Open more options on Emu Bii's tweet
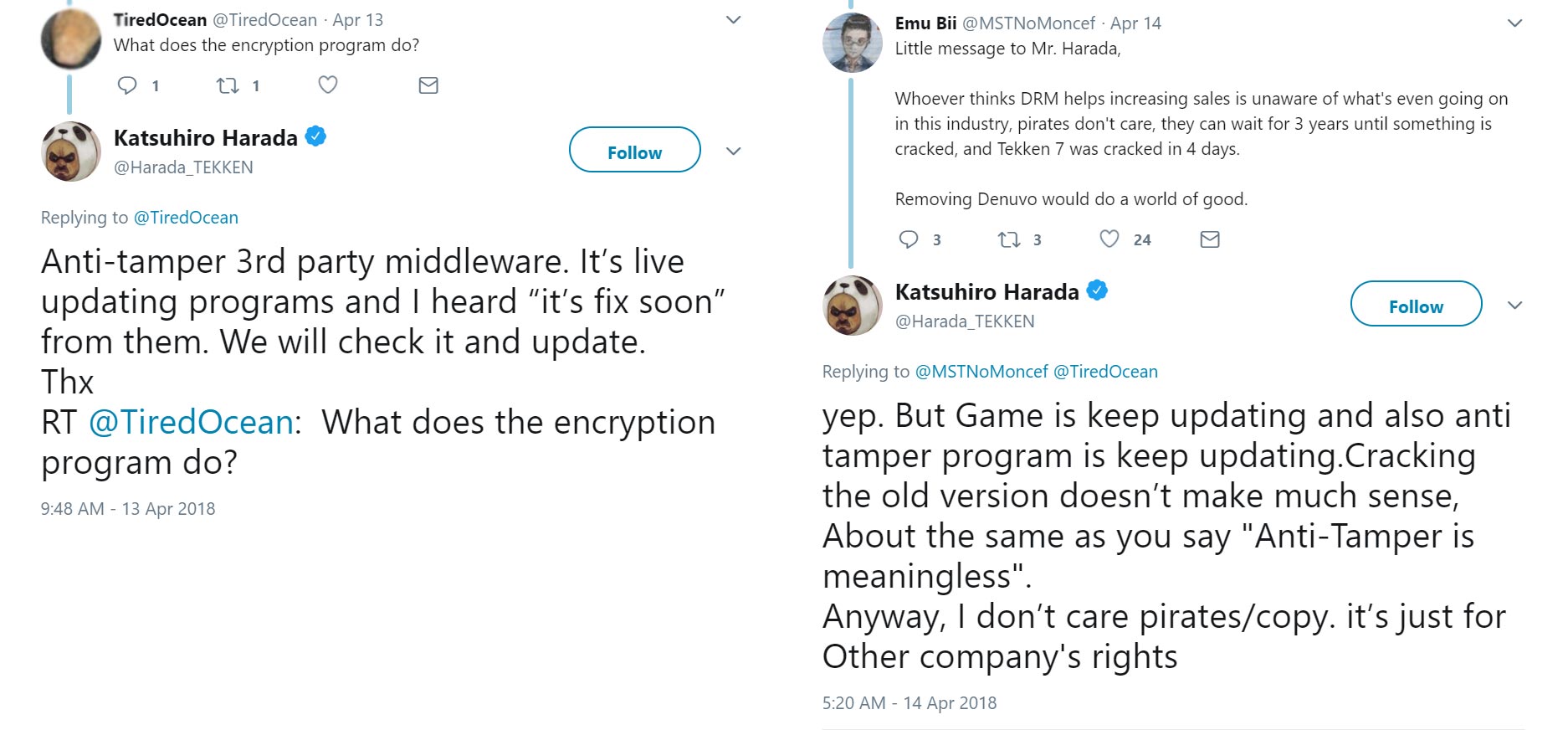This screenshot has height=730, width=1568. 1514,23
